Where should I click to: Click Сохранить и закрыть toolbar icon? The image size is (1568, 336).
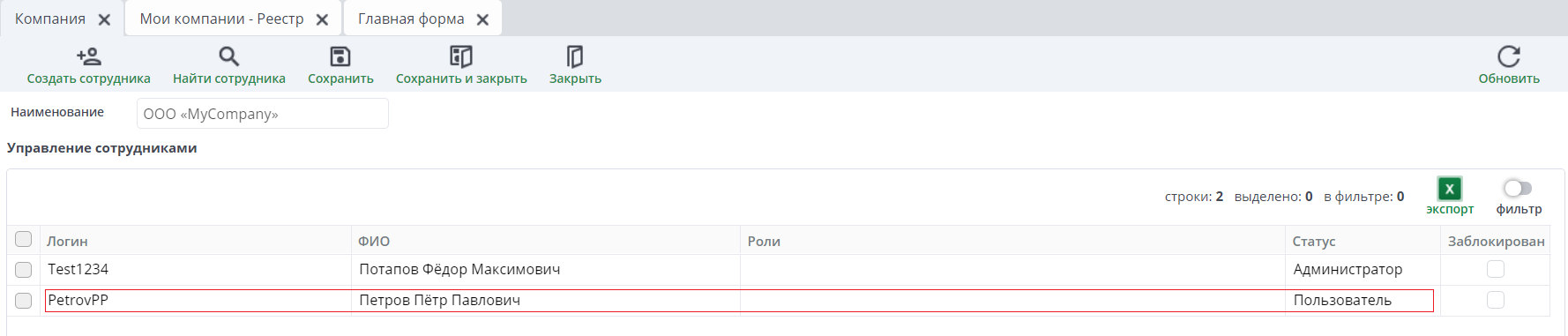tap(461, 56)
